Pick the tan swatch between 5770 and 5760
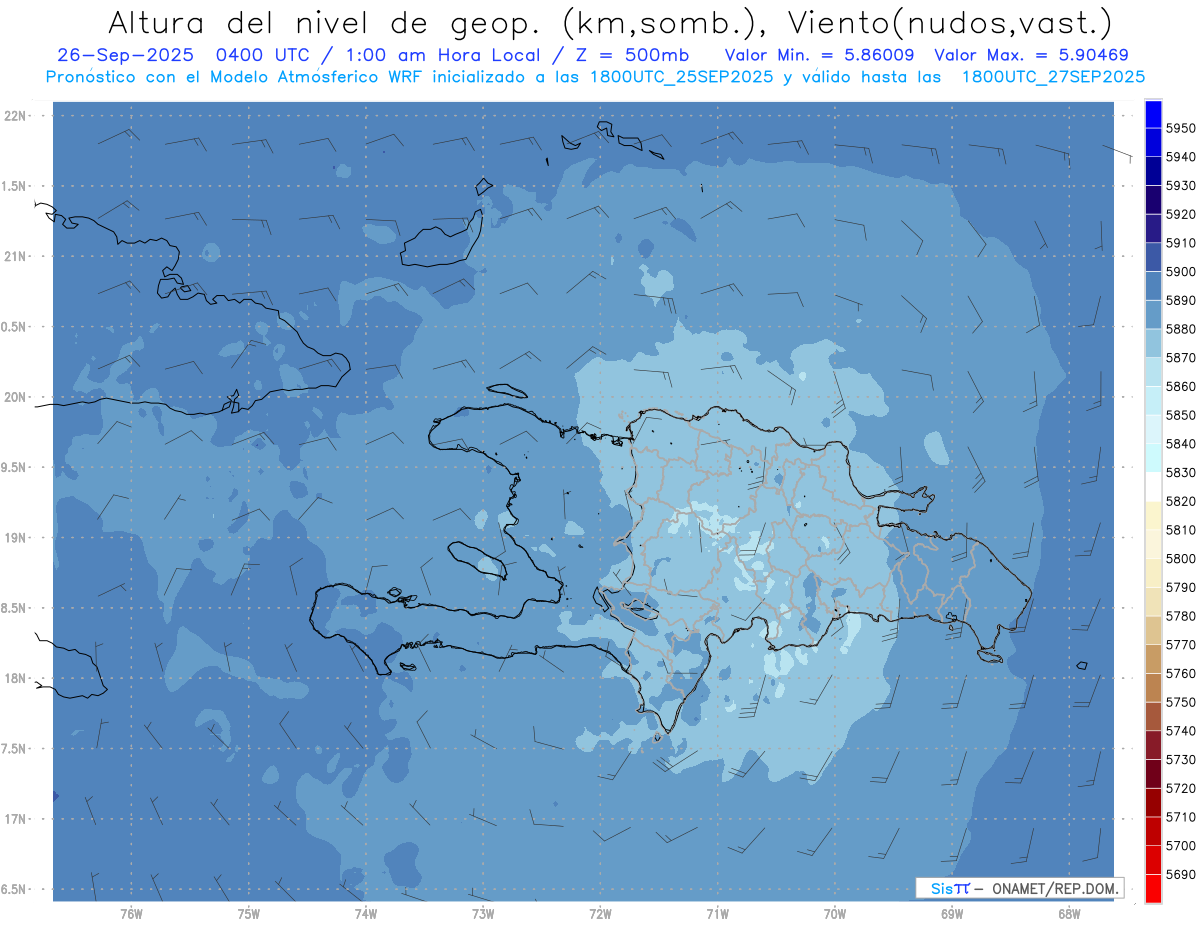Screen dimensions: 1200x927 pos(1153,659)
